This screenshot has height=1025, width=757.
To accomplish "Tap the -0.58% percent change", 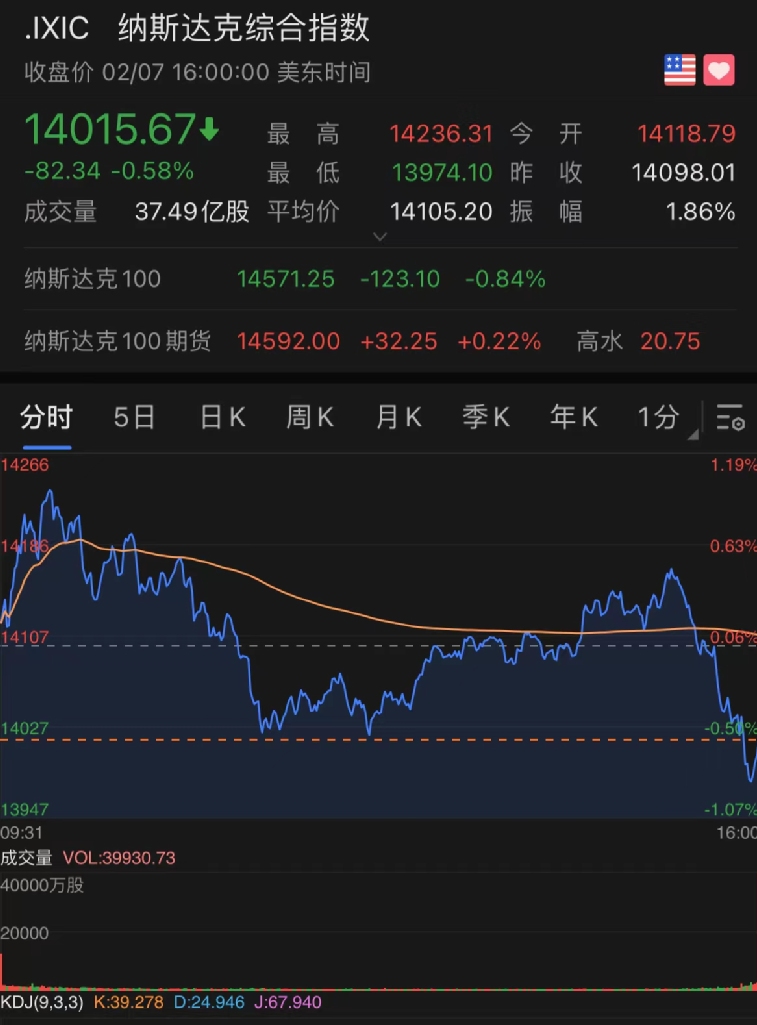I will (152, 171).
